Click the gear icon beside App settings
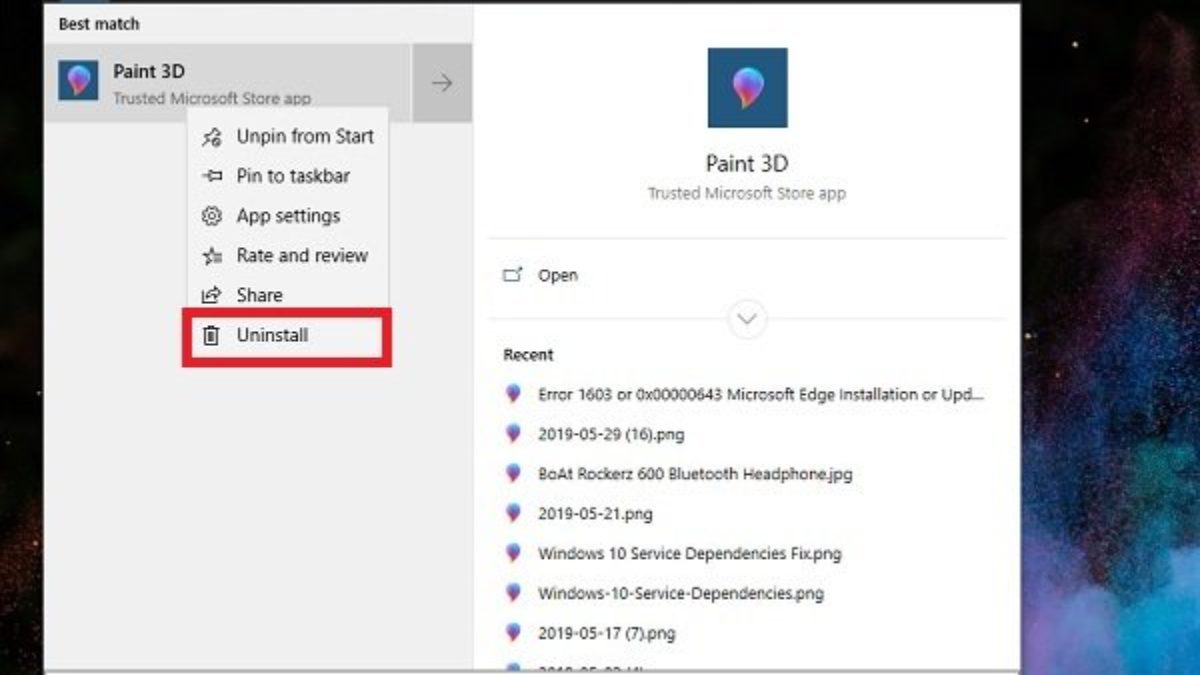Image resolution: width=1200 pixels, height=675 pixels. (x=211, y=216)
